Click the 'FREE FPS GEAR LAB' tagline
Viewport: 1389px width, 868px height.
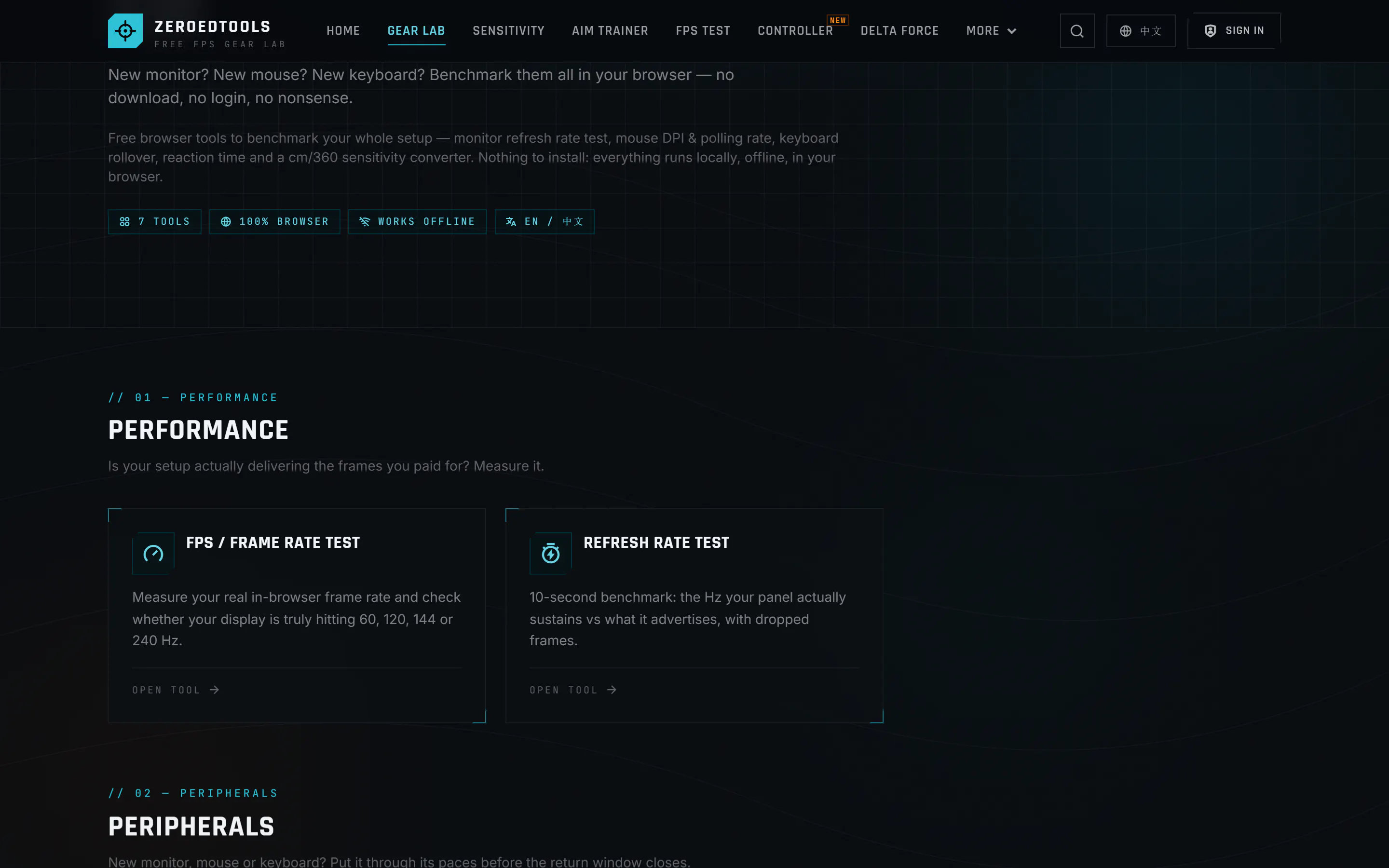coord(220,44)
